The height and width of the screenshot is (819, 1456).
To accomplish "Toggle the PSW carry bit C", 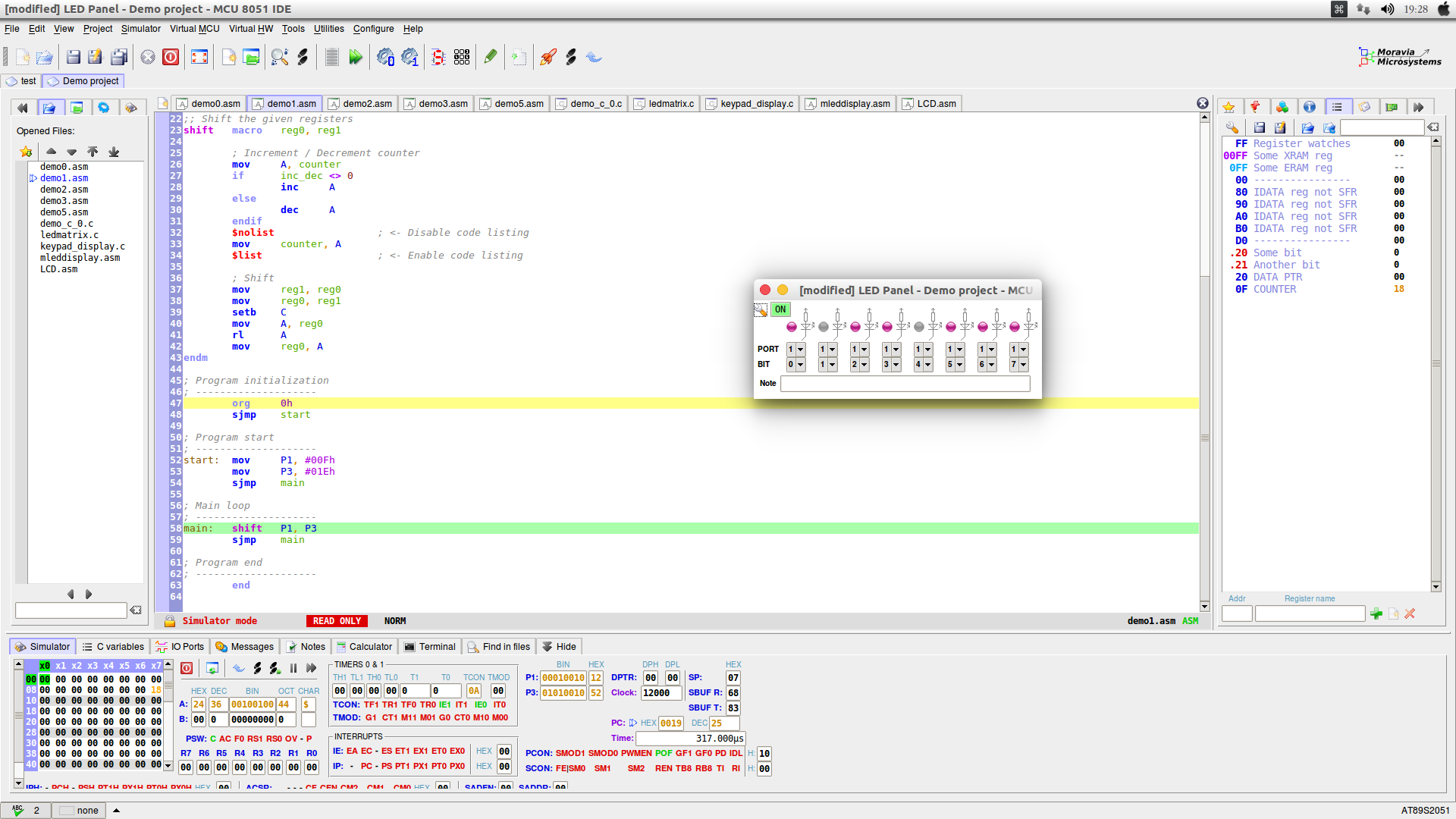I will click(213, 739).
